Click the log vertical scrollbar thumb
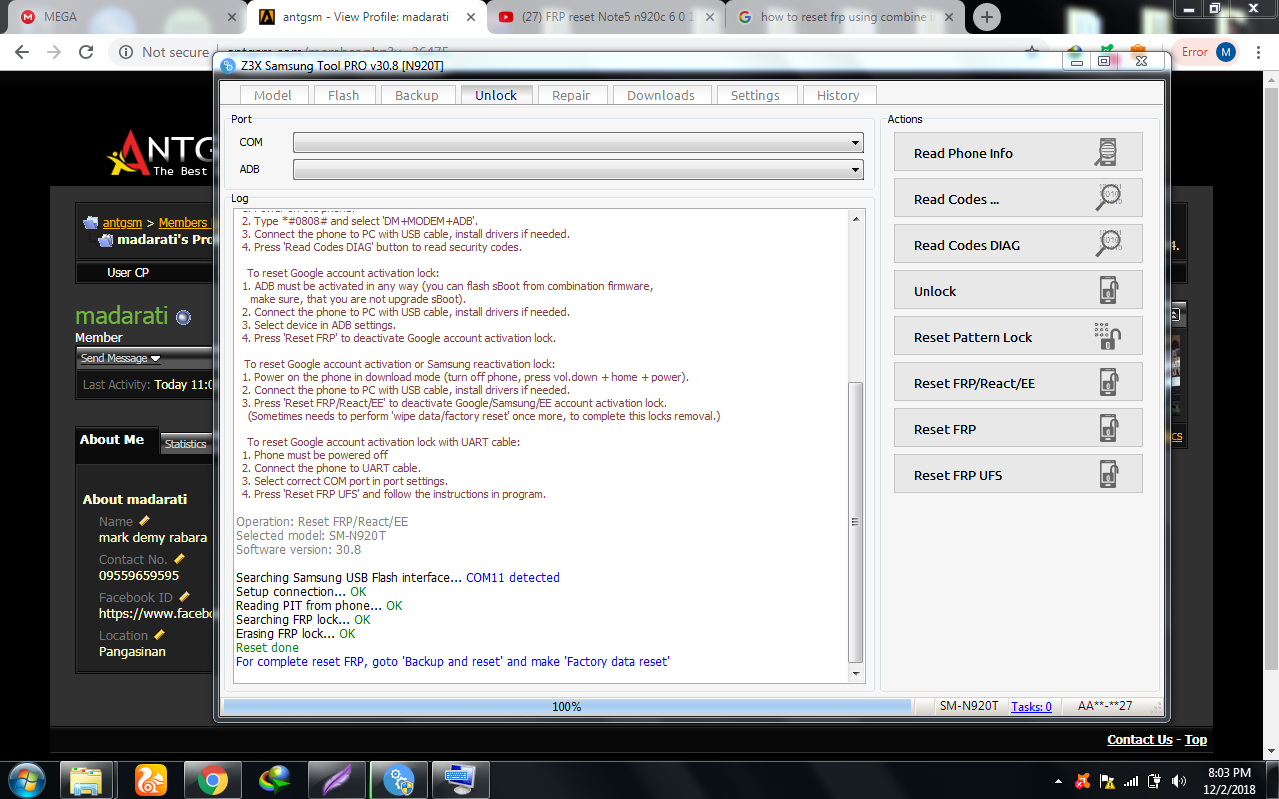1279x799 pixels. [855, 522]
